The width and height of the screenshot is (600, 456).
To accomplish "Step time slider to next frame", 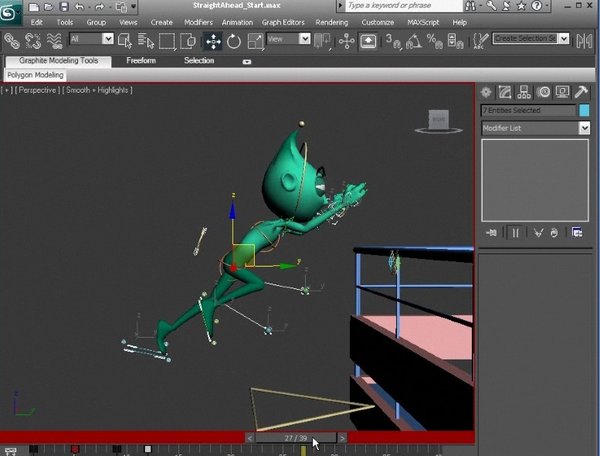I will [342, 438].
